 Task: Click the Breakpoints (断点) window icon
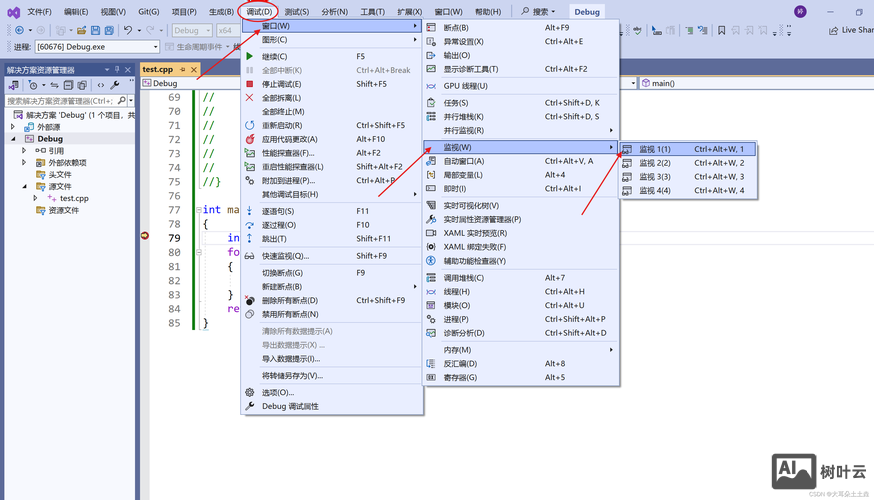(431, 27)
